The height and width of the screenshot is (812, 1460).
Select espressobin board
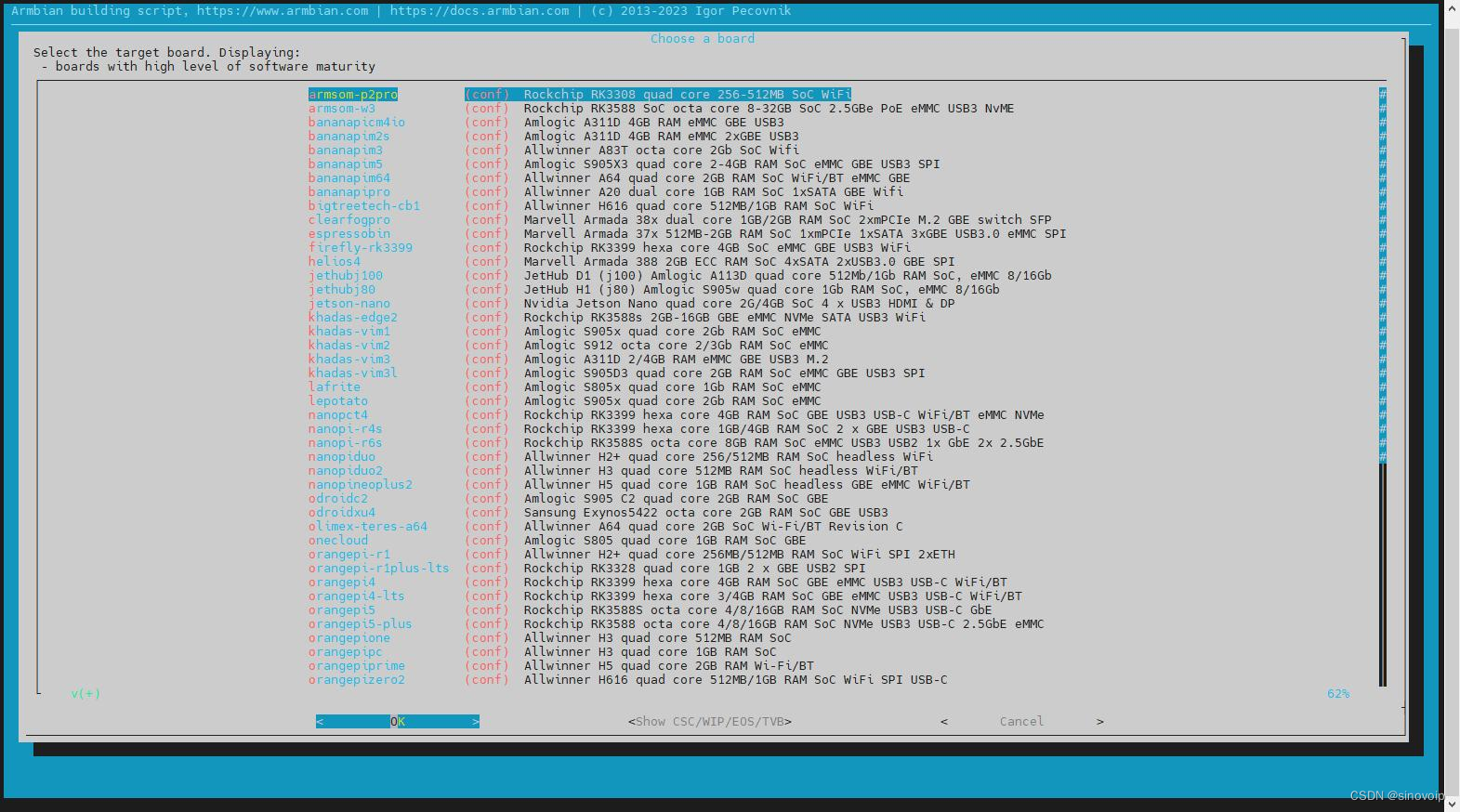pos(688,233)
